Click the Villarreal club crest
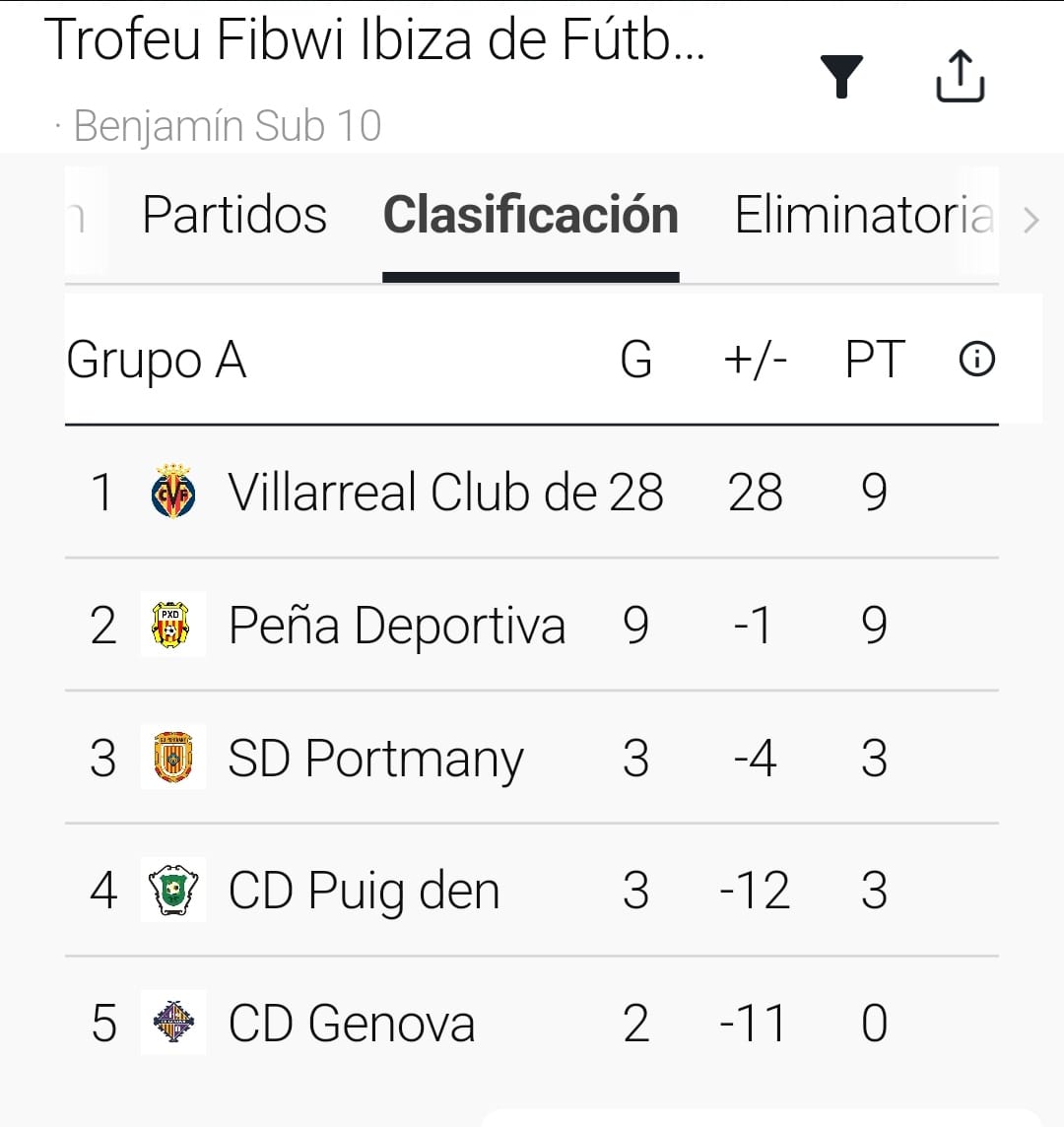This screenshot has width=1064, height=1127. pos(173,492)
